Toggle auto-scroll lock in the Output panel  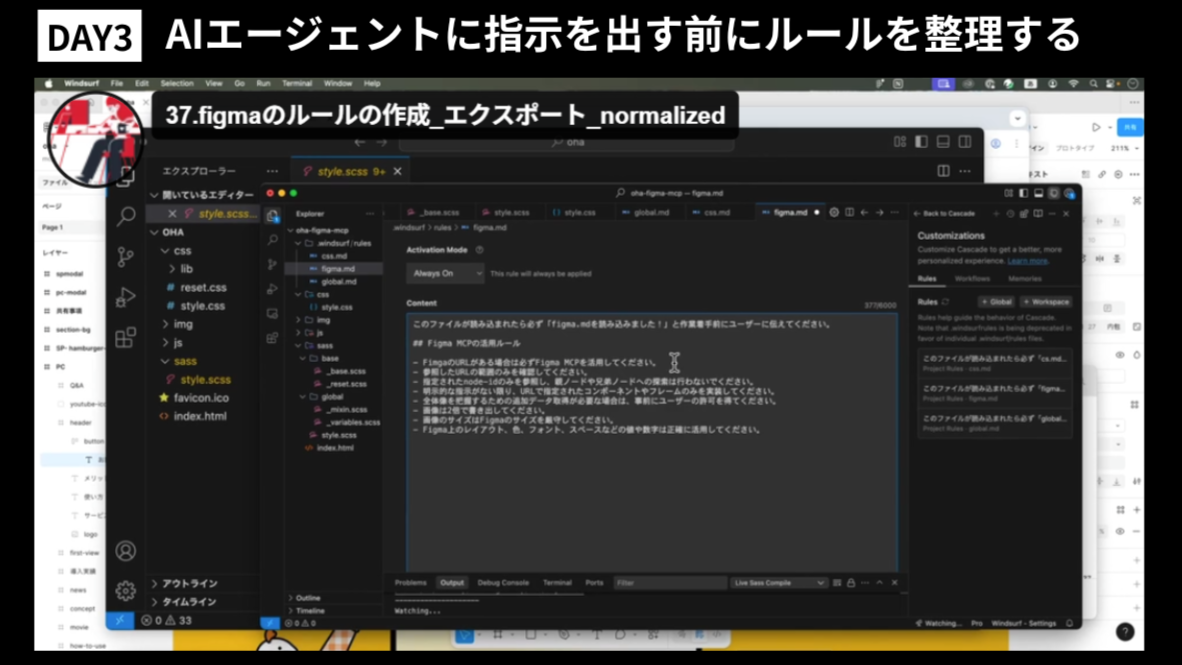850,583
